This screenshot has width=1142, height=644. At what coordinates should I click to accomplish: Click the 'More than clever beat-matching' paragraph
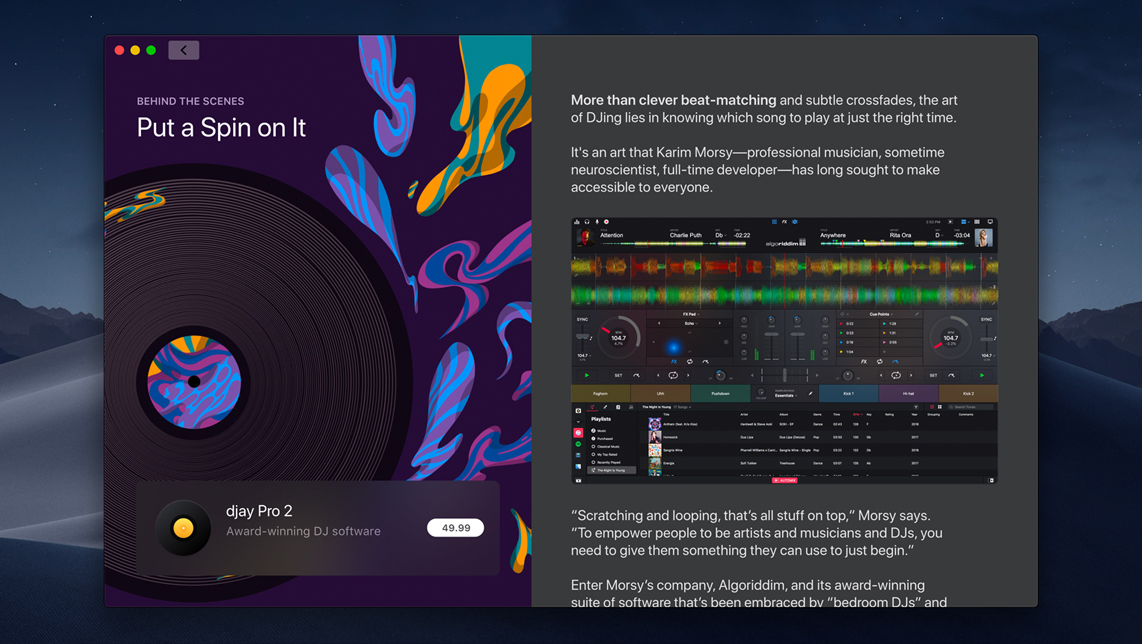764,109
